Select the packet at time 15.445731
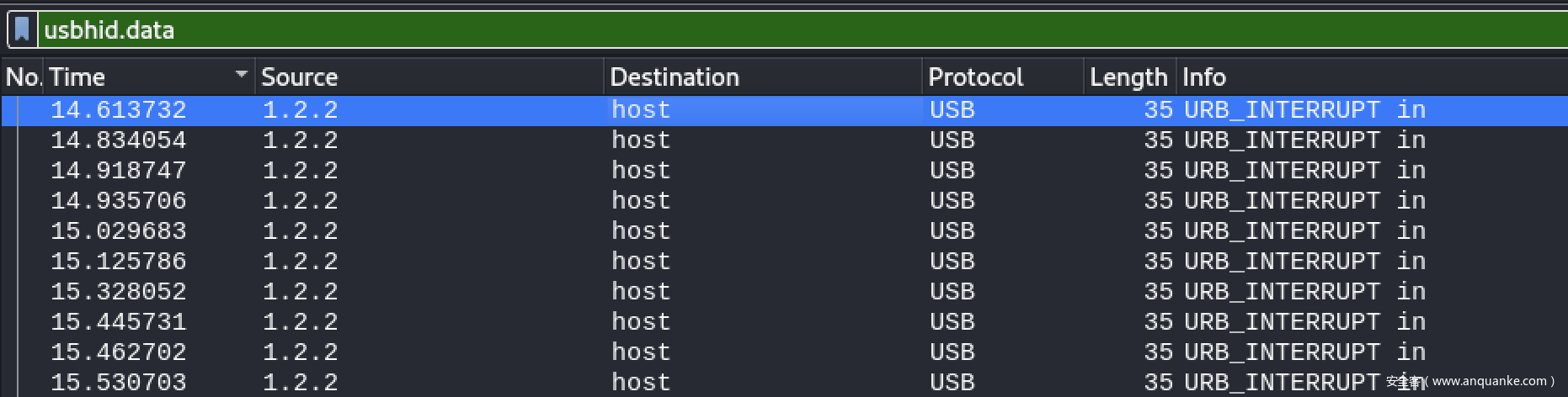 point(119,322)
